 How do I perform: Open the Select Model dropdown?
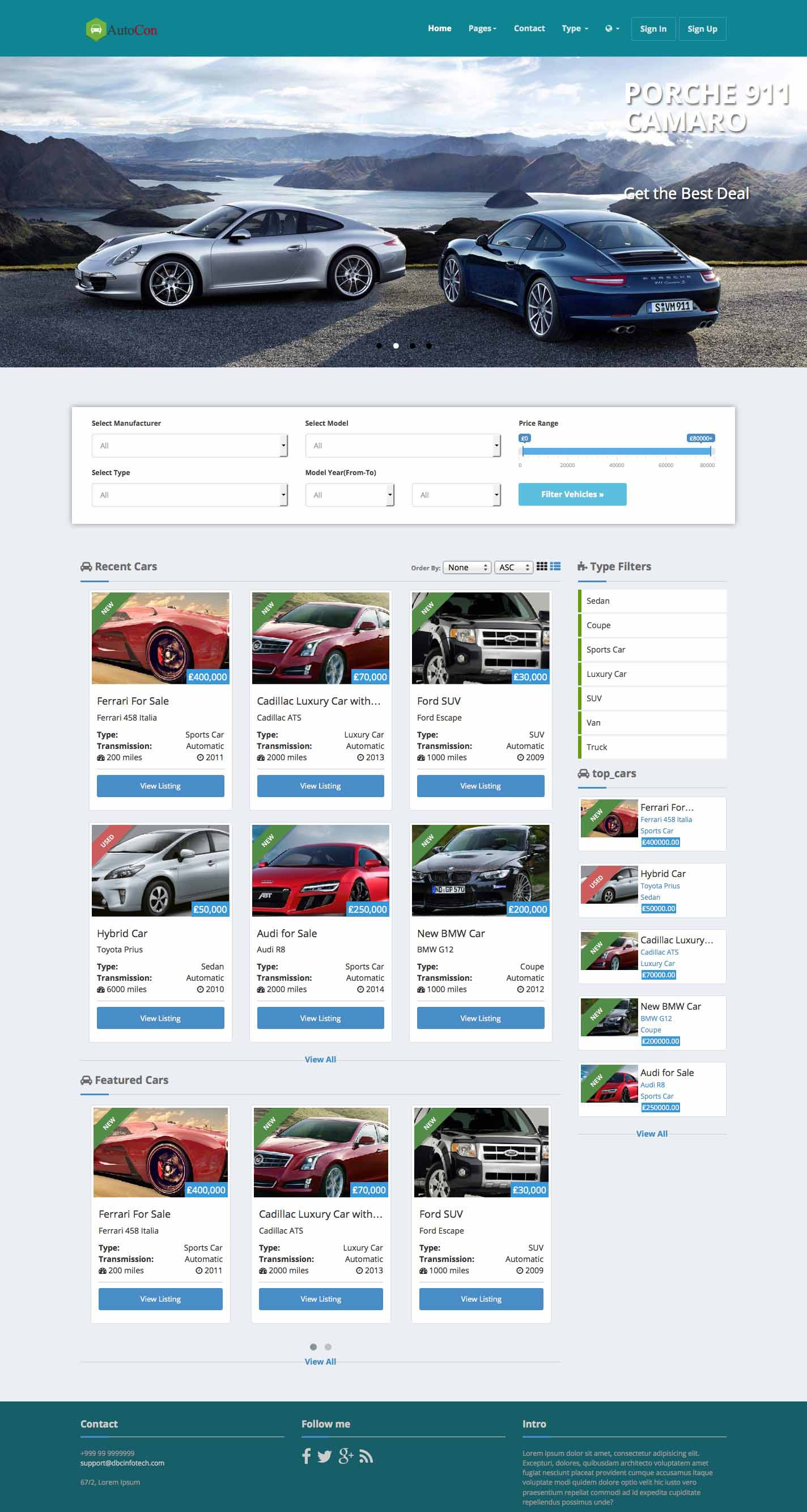403,446
